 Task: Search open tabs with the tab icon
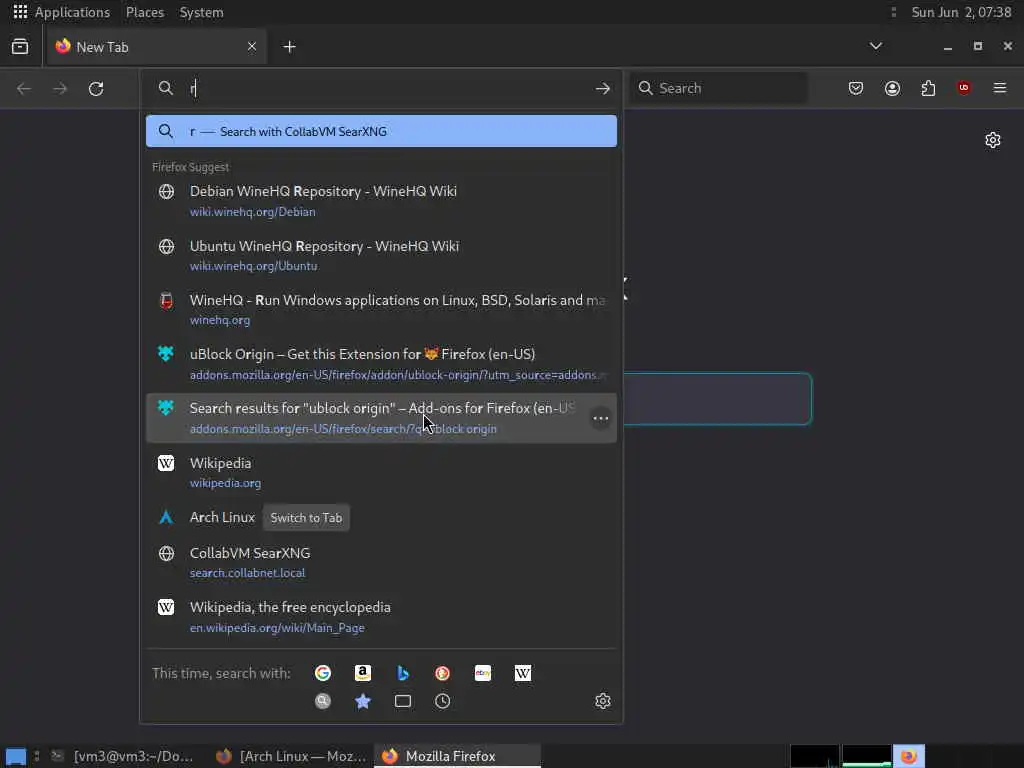[403, 701]
